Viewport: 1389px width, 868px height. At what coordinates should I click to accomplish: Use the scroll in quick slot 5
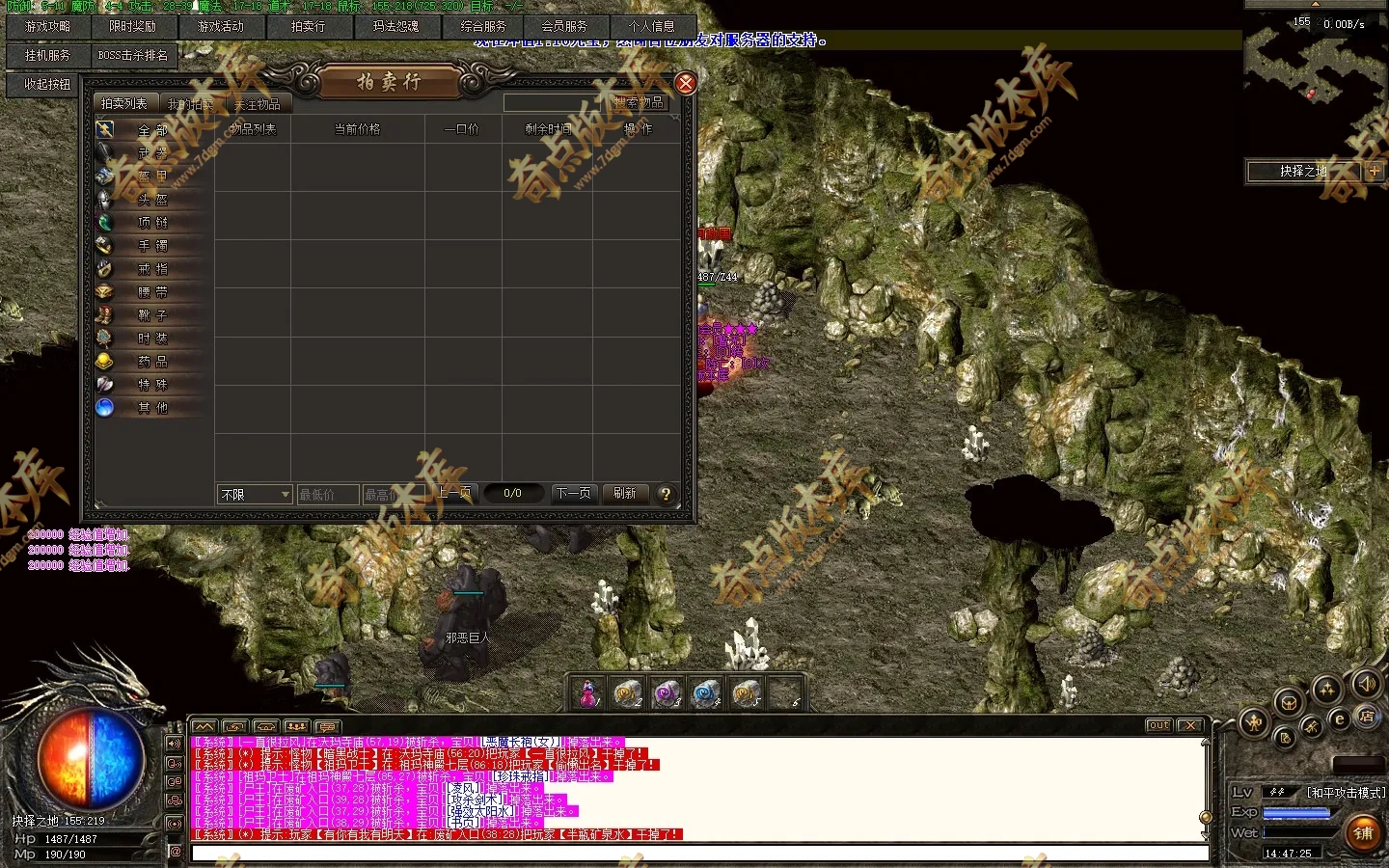point(746,692)
